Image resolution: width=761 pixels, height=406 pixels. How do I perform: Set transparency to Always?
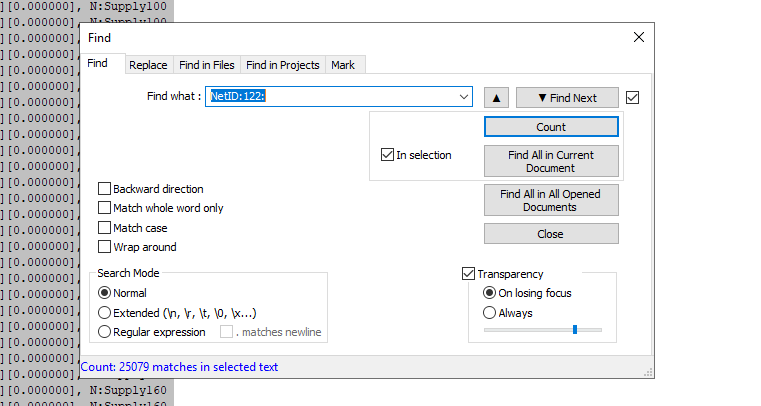(x=489, y=313)
